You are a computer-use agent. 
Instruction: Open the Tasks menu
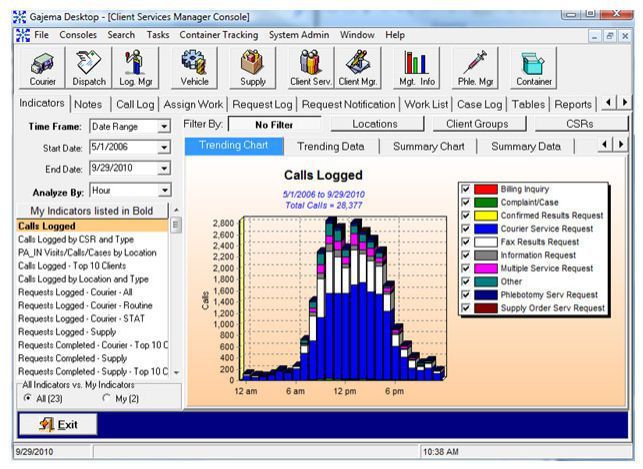tap(158, 35)
